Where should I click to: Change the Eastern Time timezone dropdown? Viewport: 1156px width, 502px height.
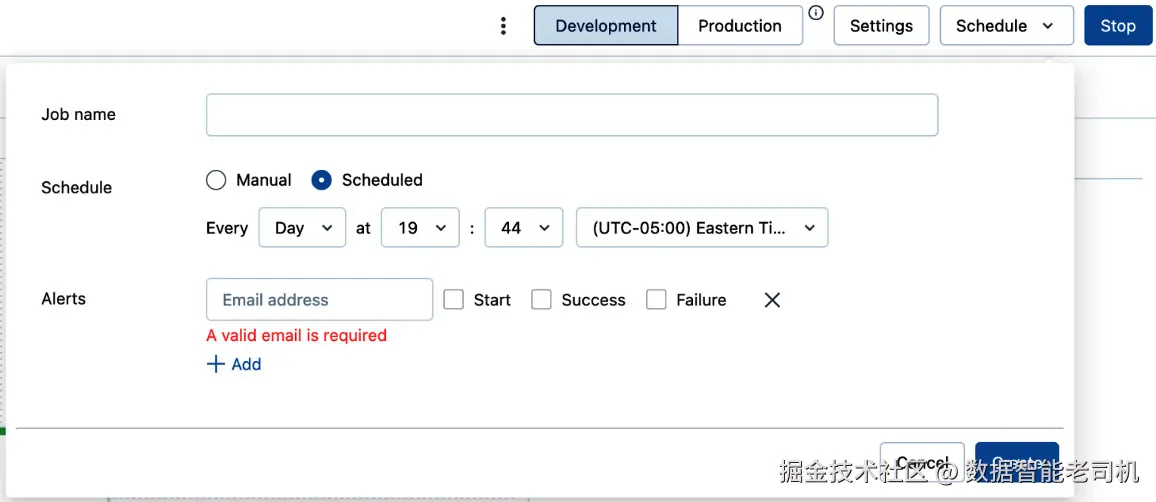[702, 228]
